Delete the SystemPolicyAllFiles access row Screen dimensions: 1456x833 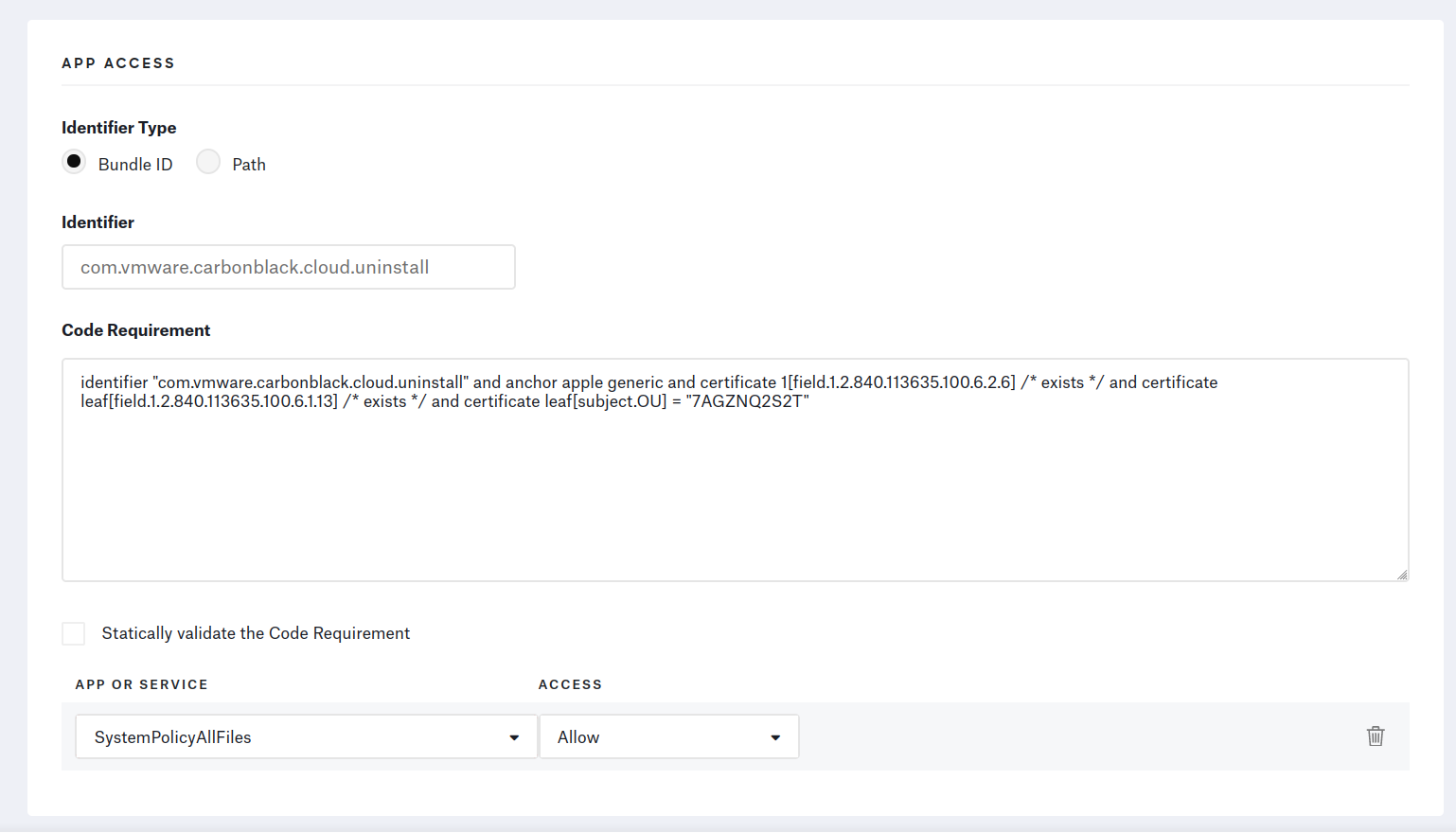pos(1376,736)
